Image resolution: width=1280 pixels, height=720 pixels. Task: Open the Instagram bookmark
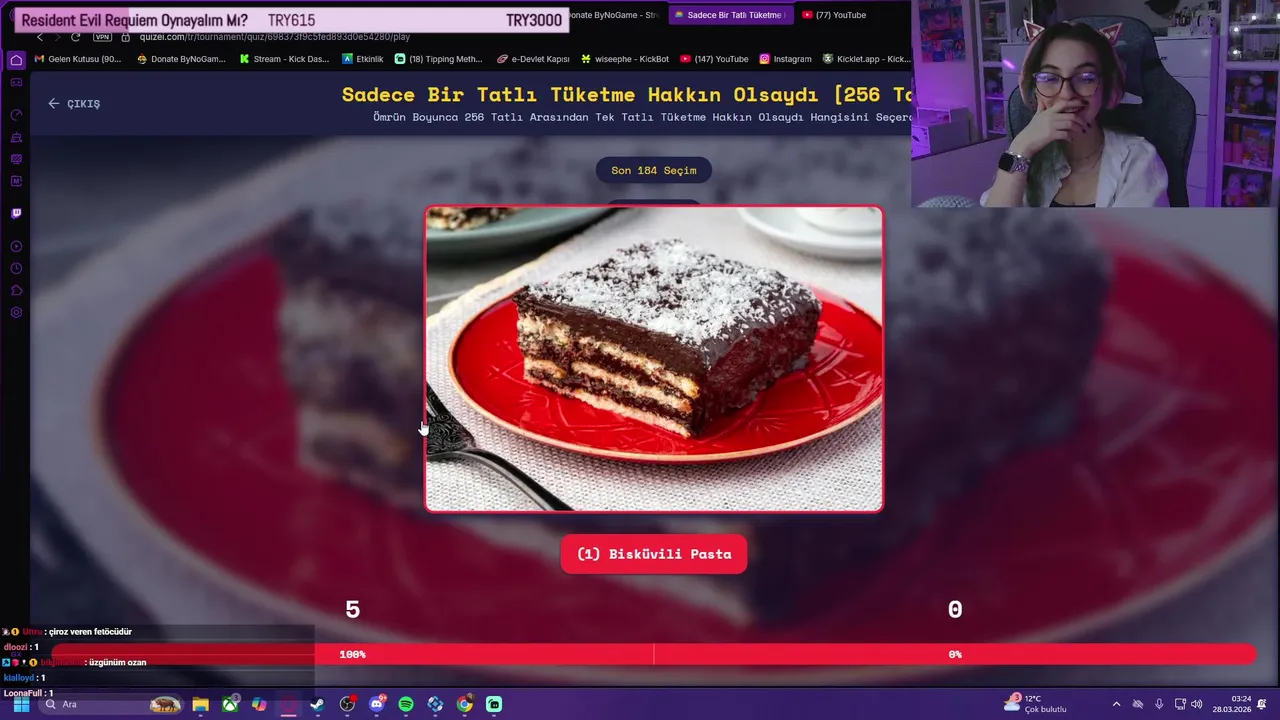coord(785,59)
